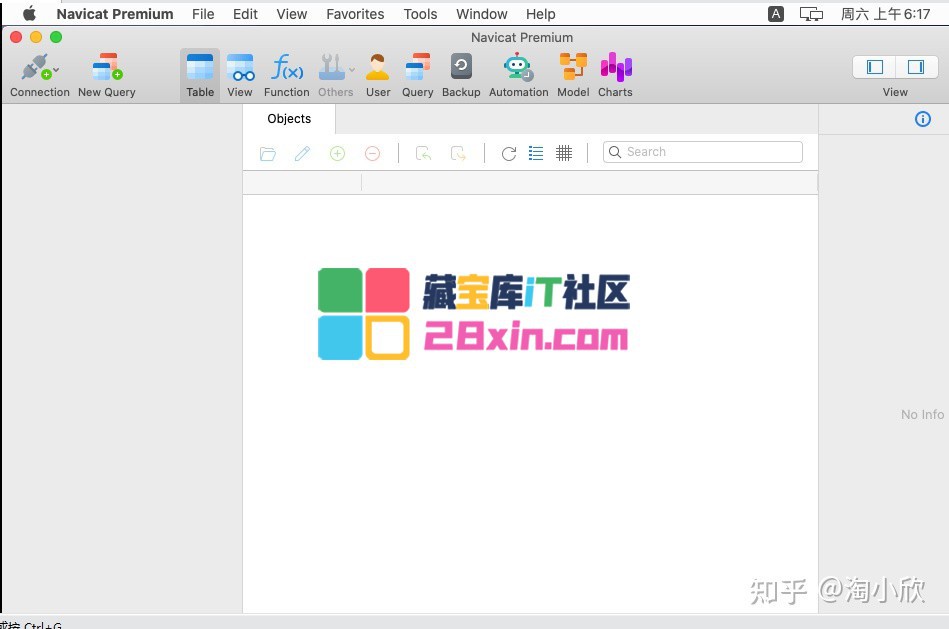The image size is (949, 629).
Task: Open the Apple menu
Action: click(x=29, y=13)
